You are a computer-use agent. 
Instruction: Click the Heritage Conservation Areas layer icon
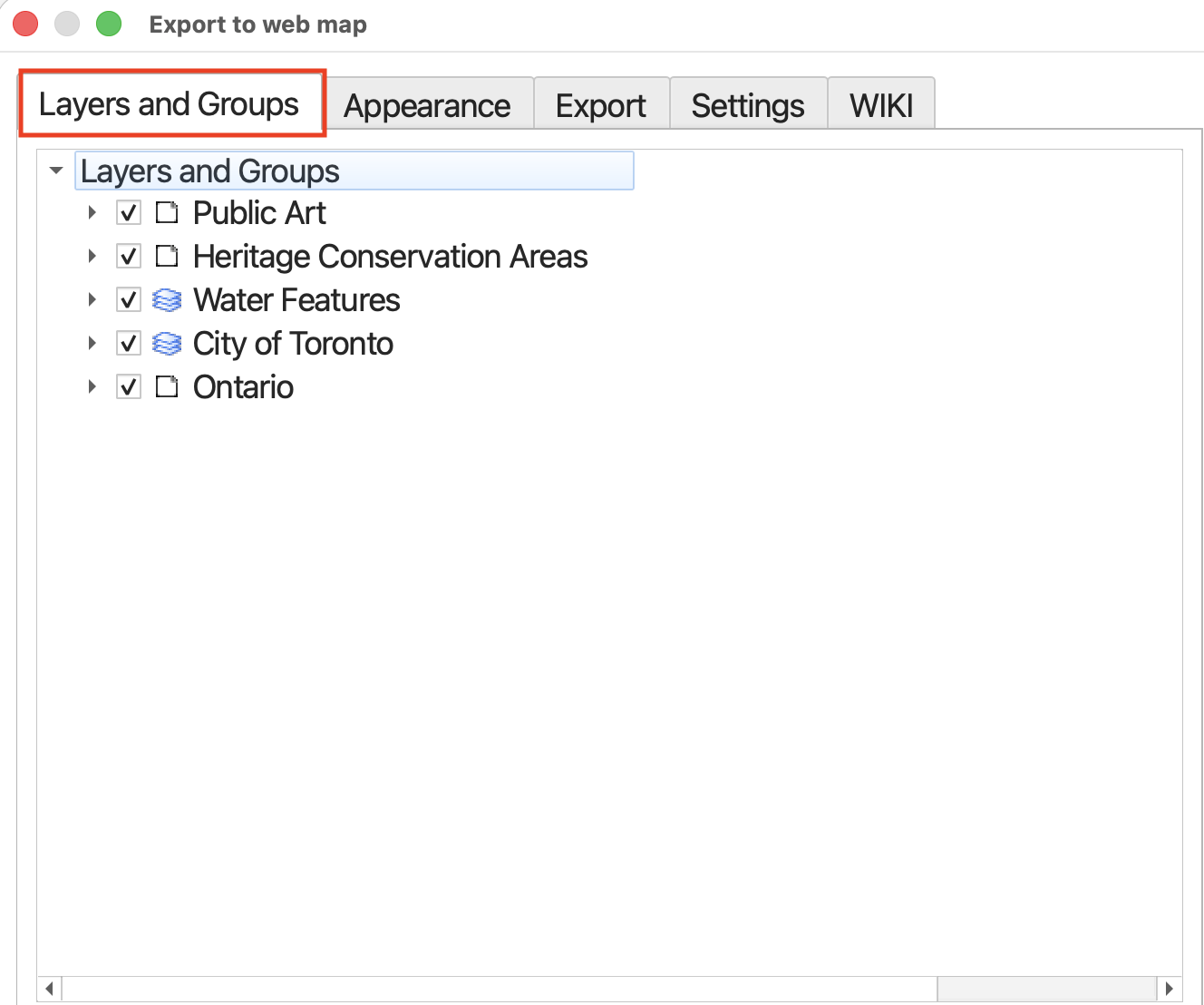pyautogui.click(x=167, y=257)
